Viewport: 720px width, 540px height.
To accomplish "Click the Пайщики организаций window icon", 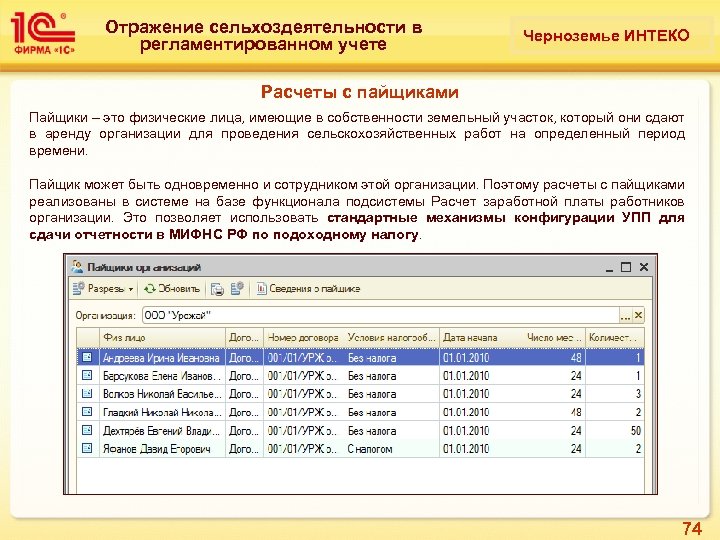I will tap(77, 267).
